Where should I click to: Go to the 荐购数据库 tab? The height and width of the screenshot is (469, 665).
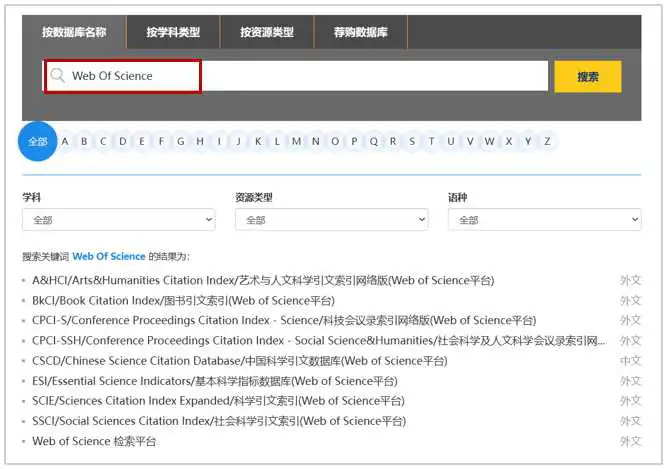coord(360,32)
